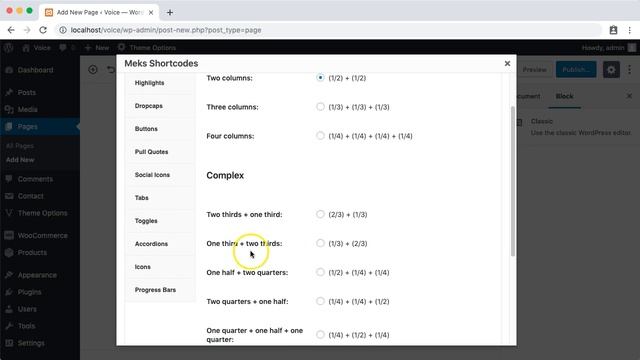Open the New content menu in admin bar
The width and height of the screenshot is (640, 360).
(x=97, y=48)
